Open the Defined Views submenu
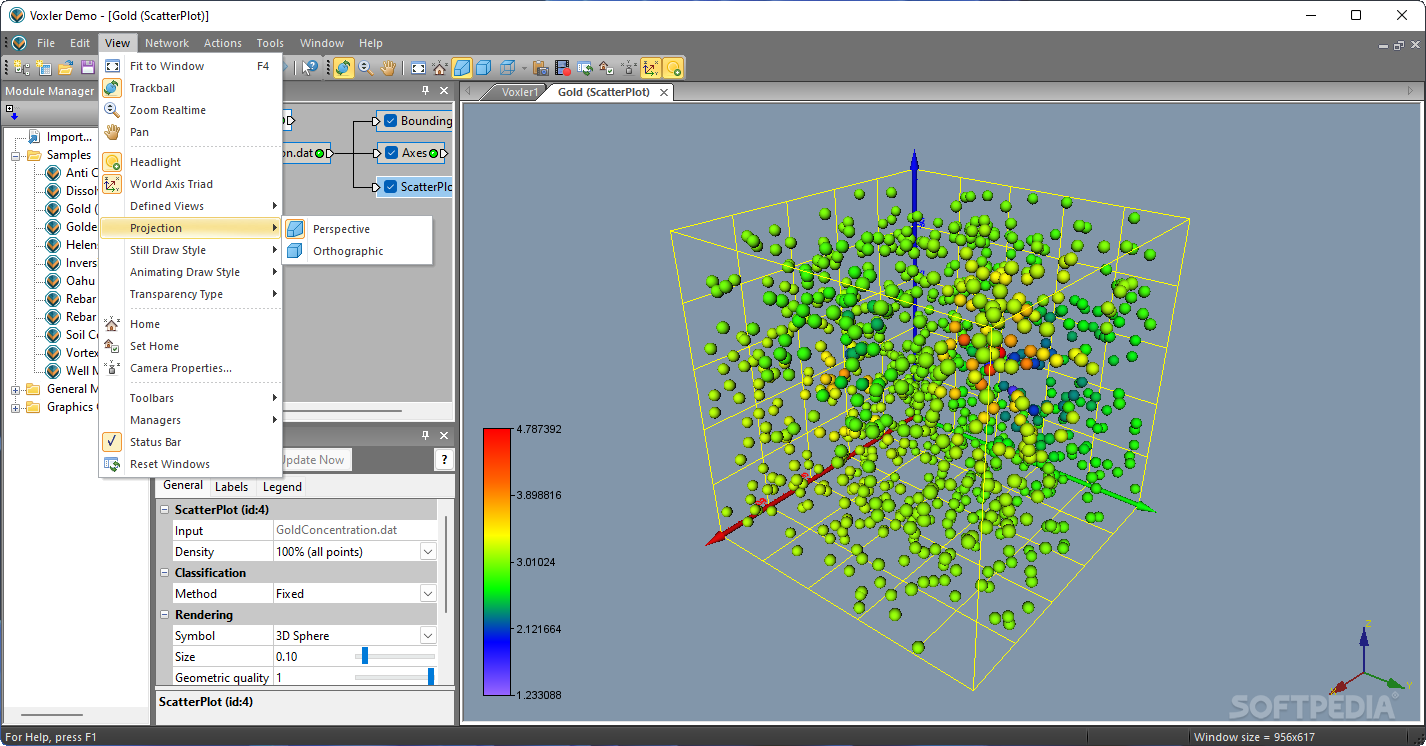Viewport: 1426px width, 746px height. [x=190, y=206]
